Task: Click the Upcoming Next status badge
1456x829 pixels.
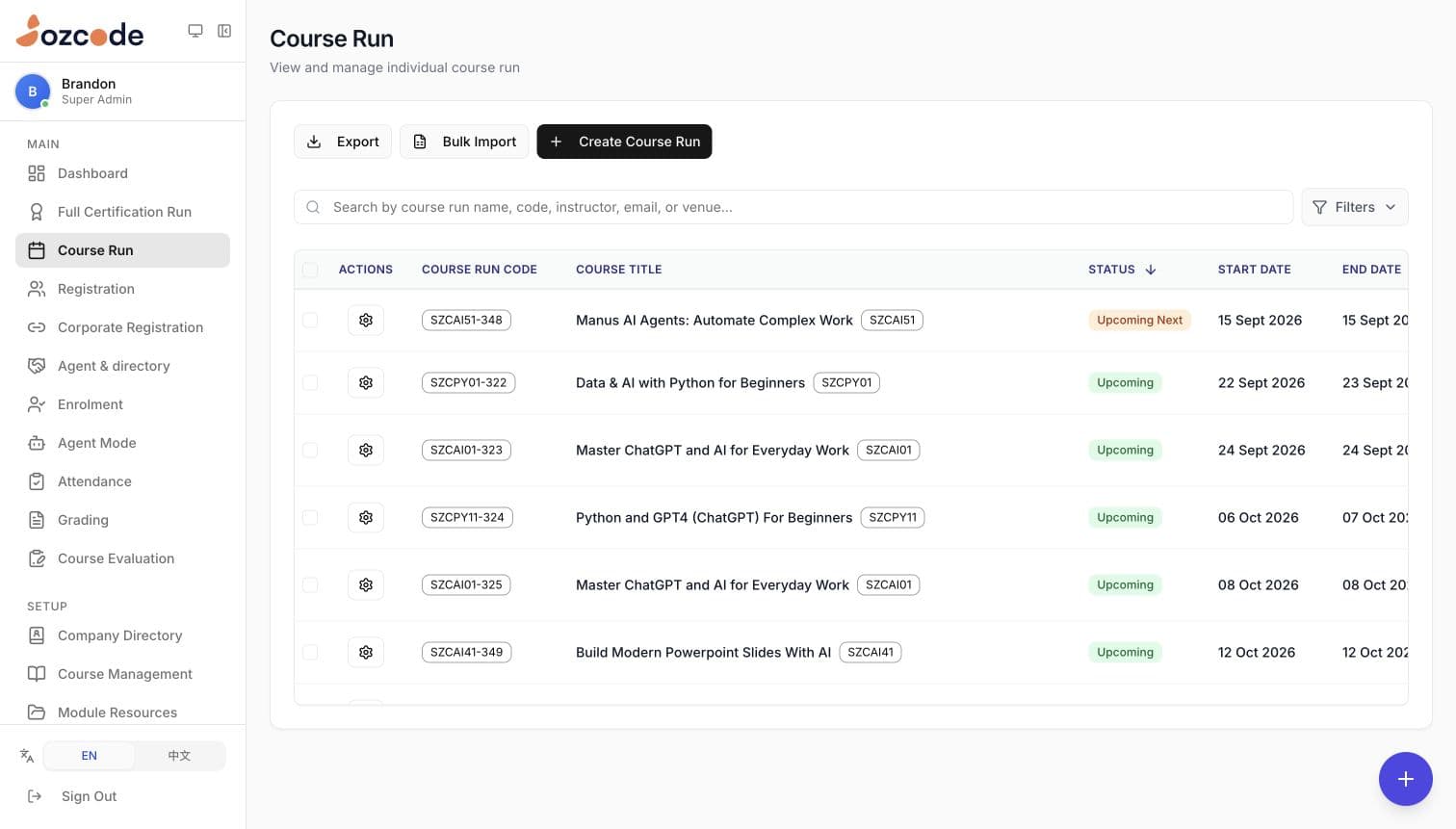Action: [1139, 320]
